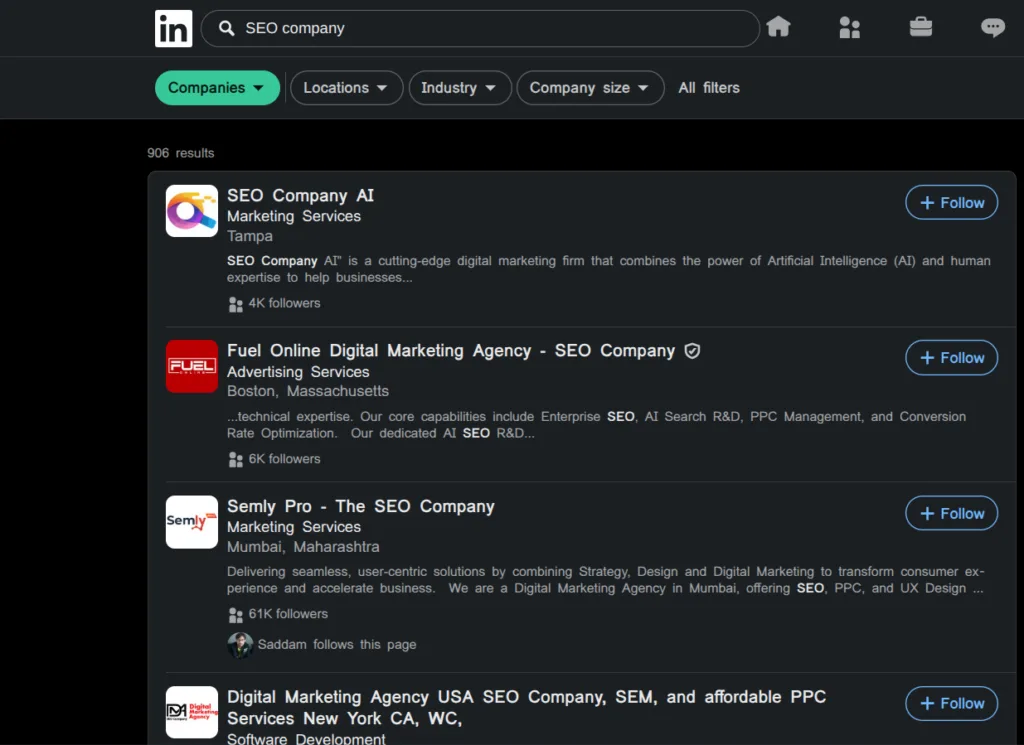
Task: Open the LinkedIn home logo
Action: pos(173,28)
